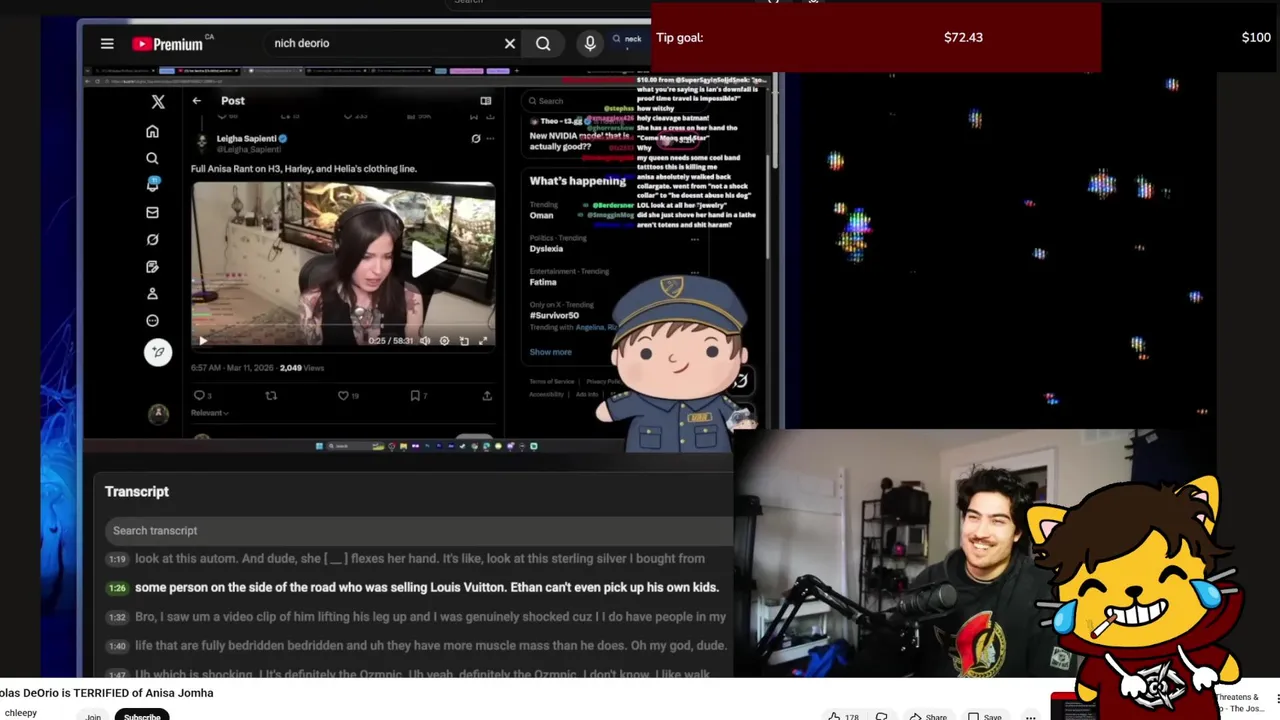Start voice search with microphone icon
Screen dimensions: 1280x720
pos(590,43)
